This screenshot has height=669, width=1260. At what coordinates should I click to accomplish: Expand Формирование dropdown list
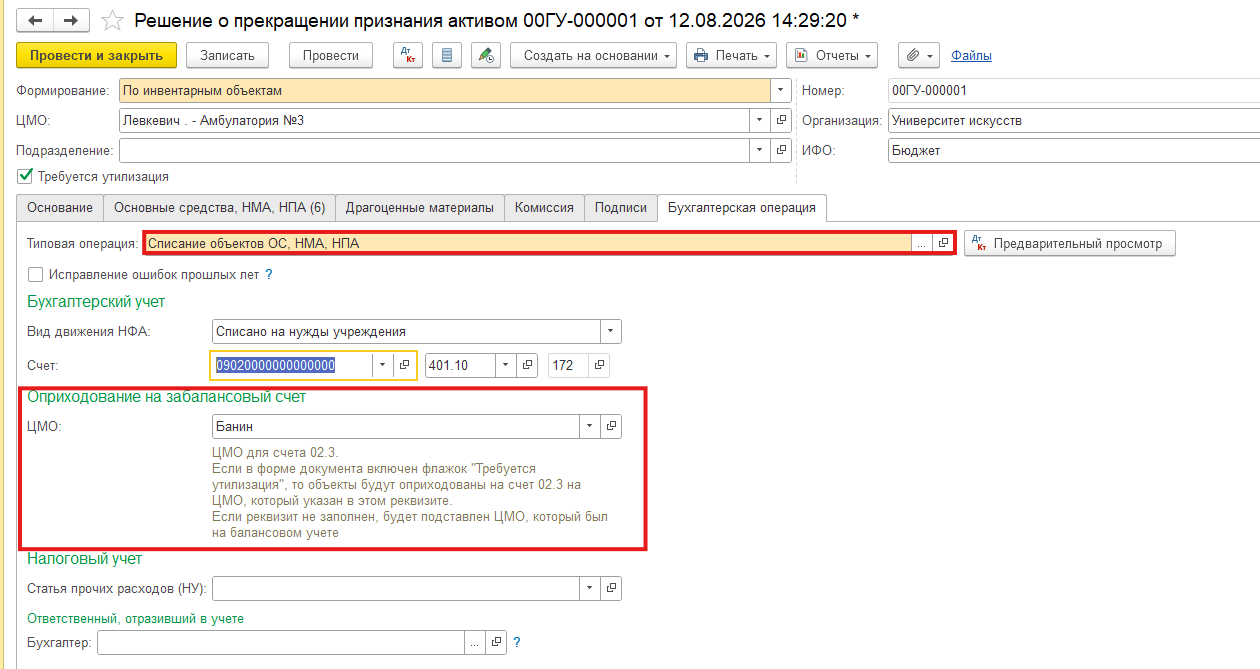(781, 91)
